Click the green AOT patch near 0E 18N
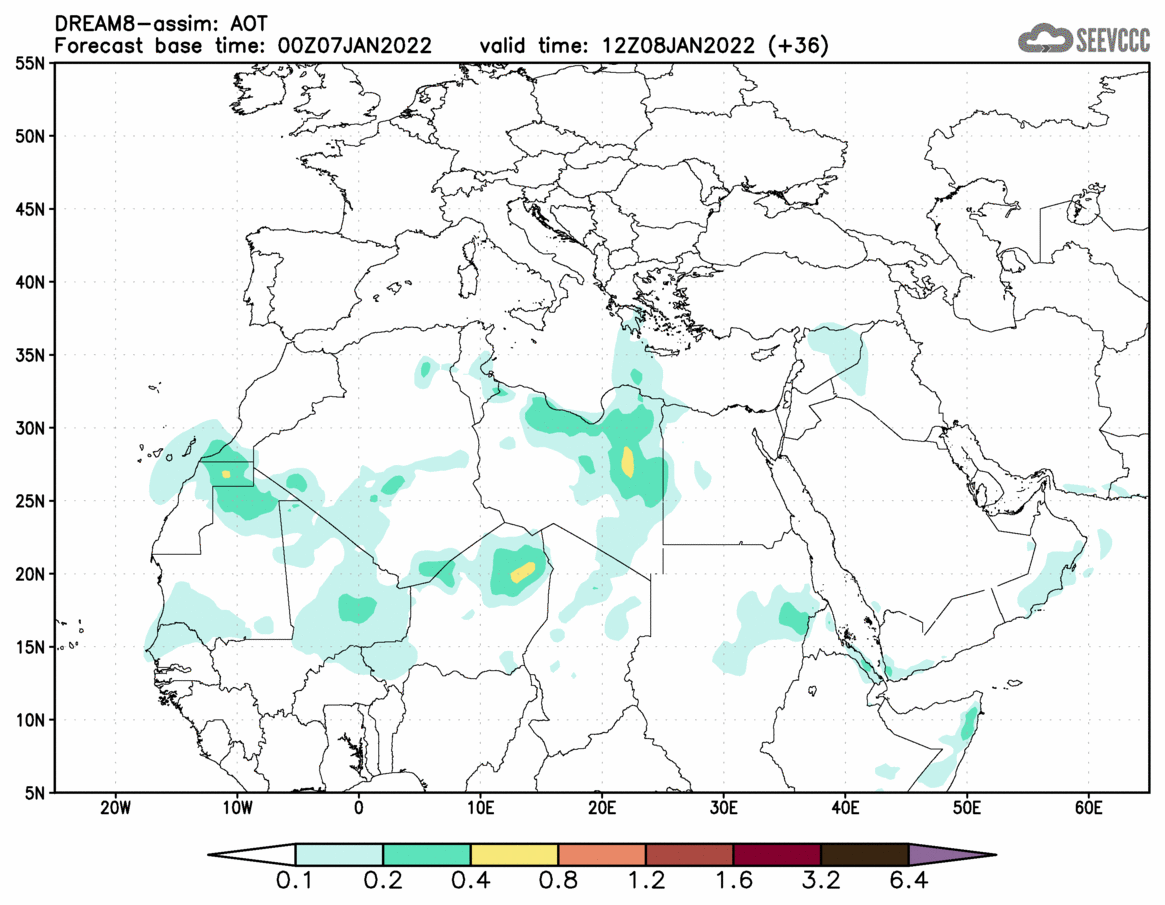Image resolution: width=1165 pixels, height=905 pixels. tap(357, 609)
